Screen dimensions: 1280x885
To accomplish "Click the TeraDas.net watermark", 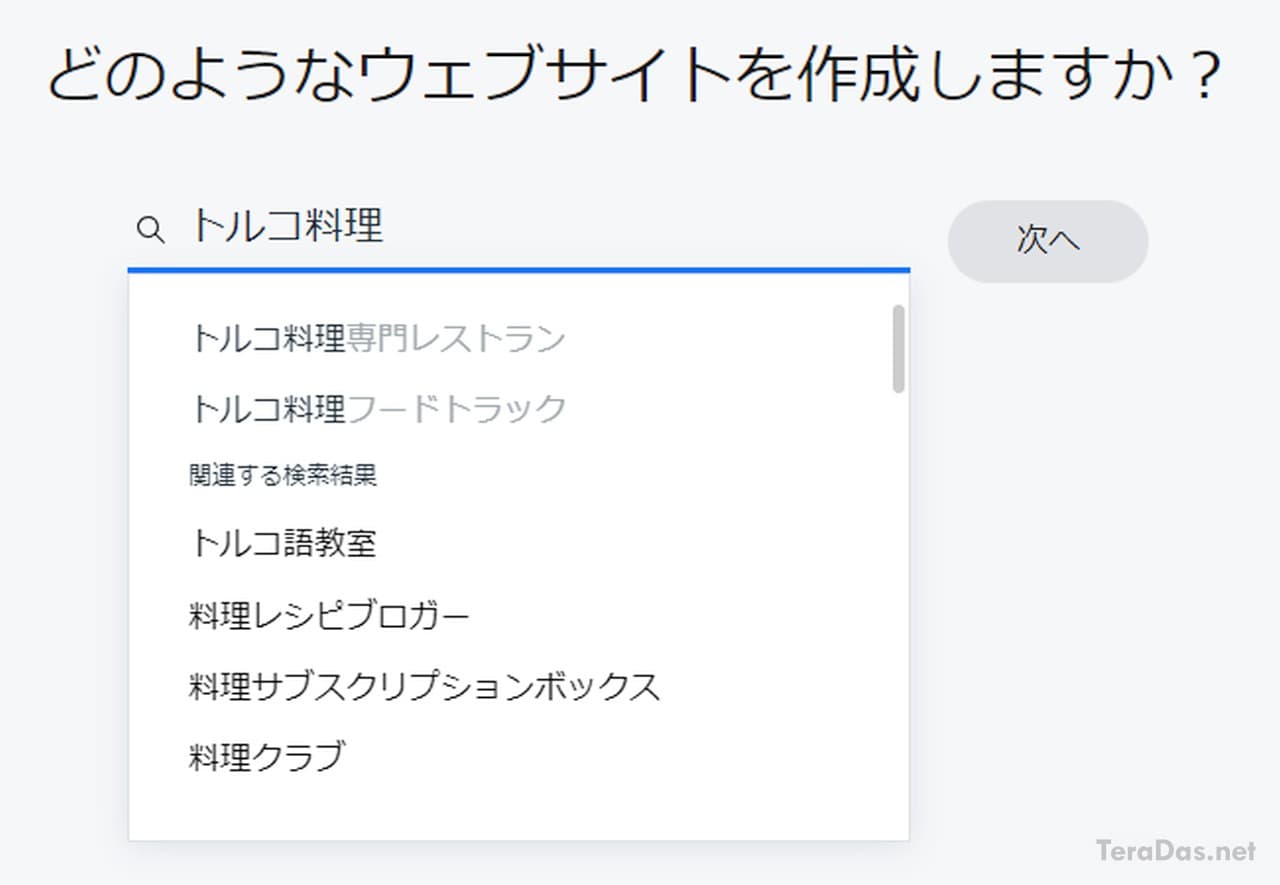I will pyautogui.click(x=1176, y=851).
